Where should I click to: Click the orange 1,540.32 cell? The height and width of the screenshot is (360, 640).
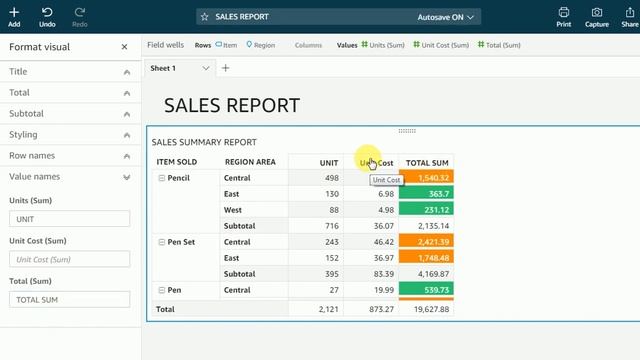coord(426,178)
